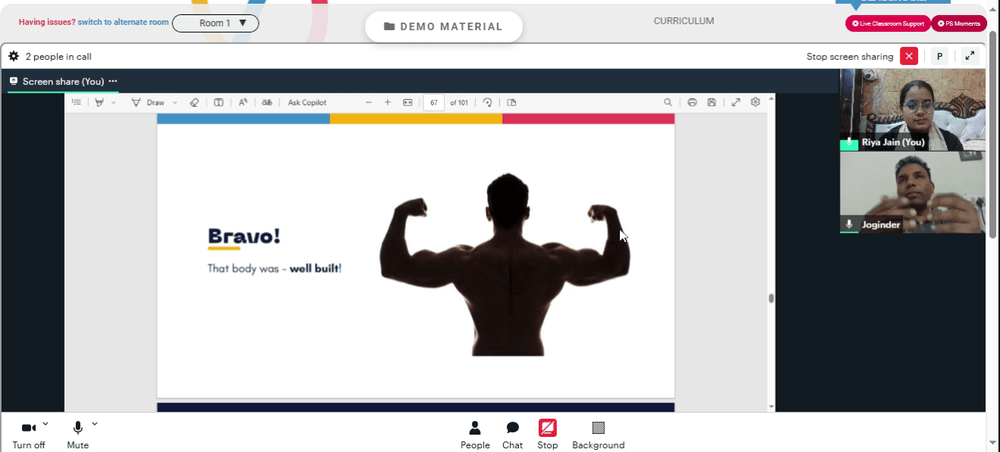Open call settings gear beside people count
The image size is (1000, 452).
pos(13,56)
